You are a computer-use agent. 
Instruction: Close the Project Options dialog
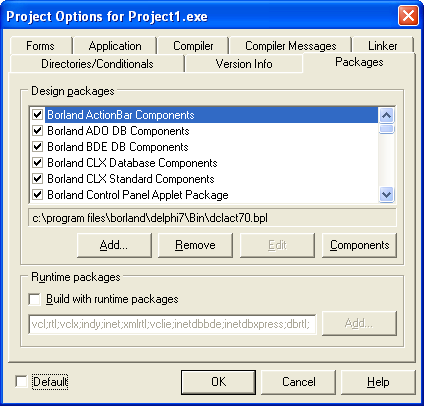(x=408, y=16)
